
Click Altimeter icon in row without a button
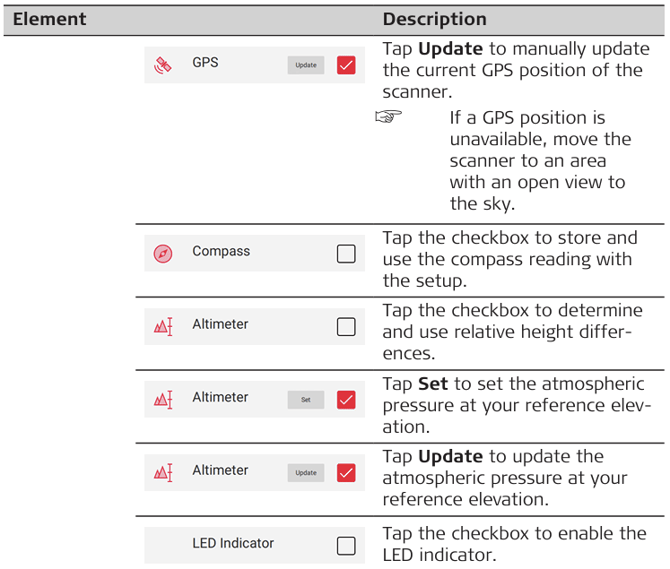pyautogui.click(x=163, y=326)
